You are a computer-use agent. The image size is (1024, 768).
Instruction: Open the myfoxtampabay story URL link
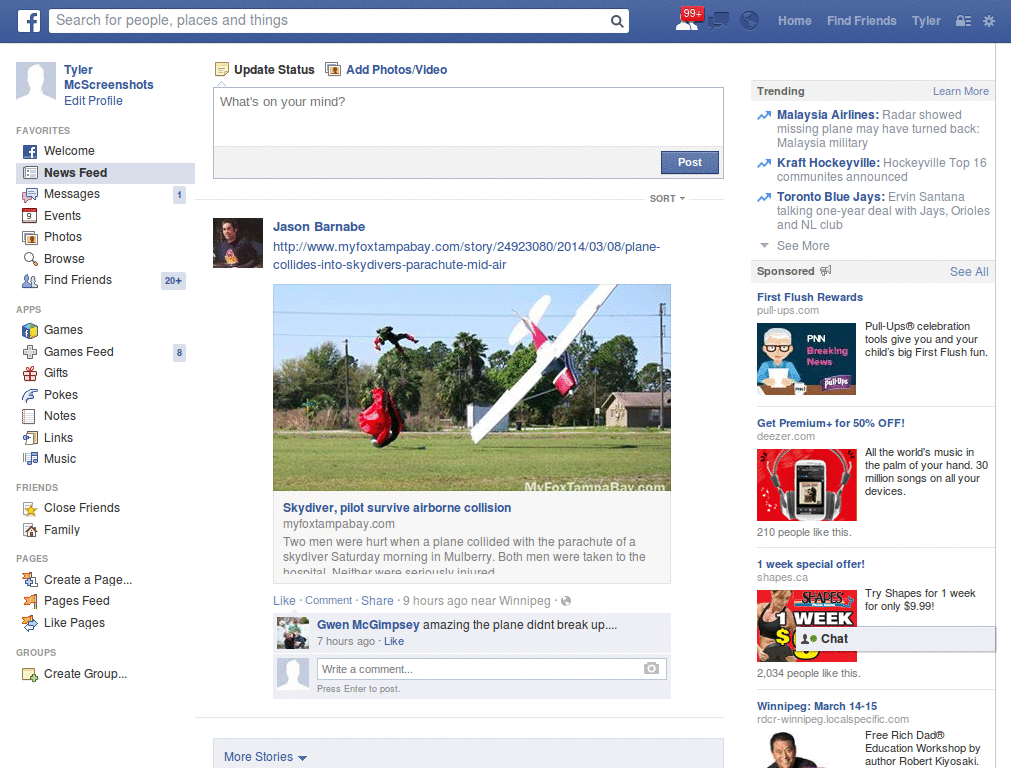click(x=466, y=256)
